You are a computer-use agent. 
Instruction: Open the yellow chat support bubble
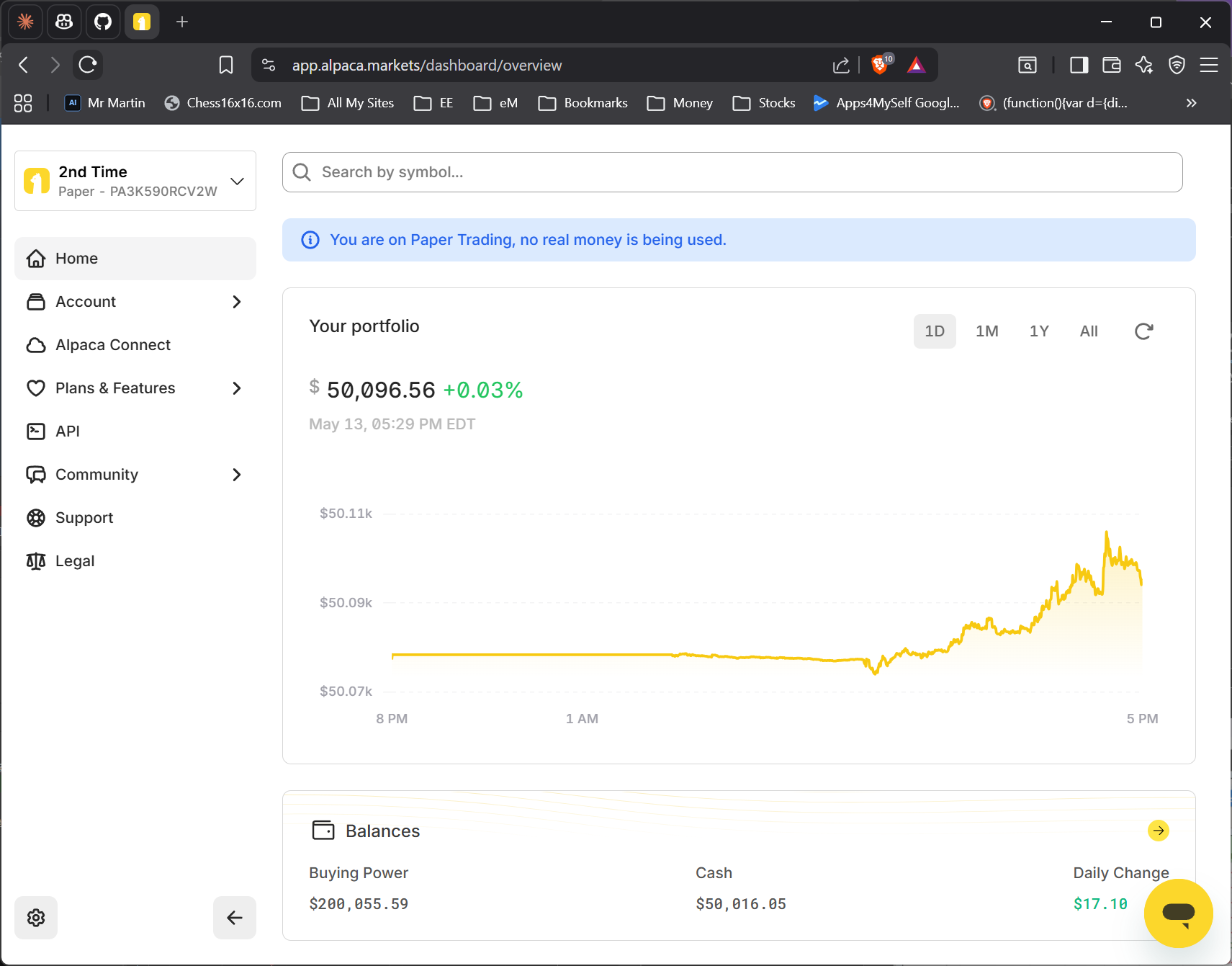[x=1178, y=913]
